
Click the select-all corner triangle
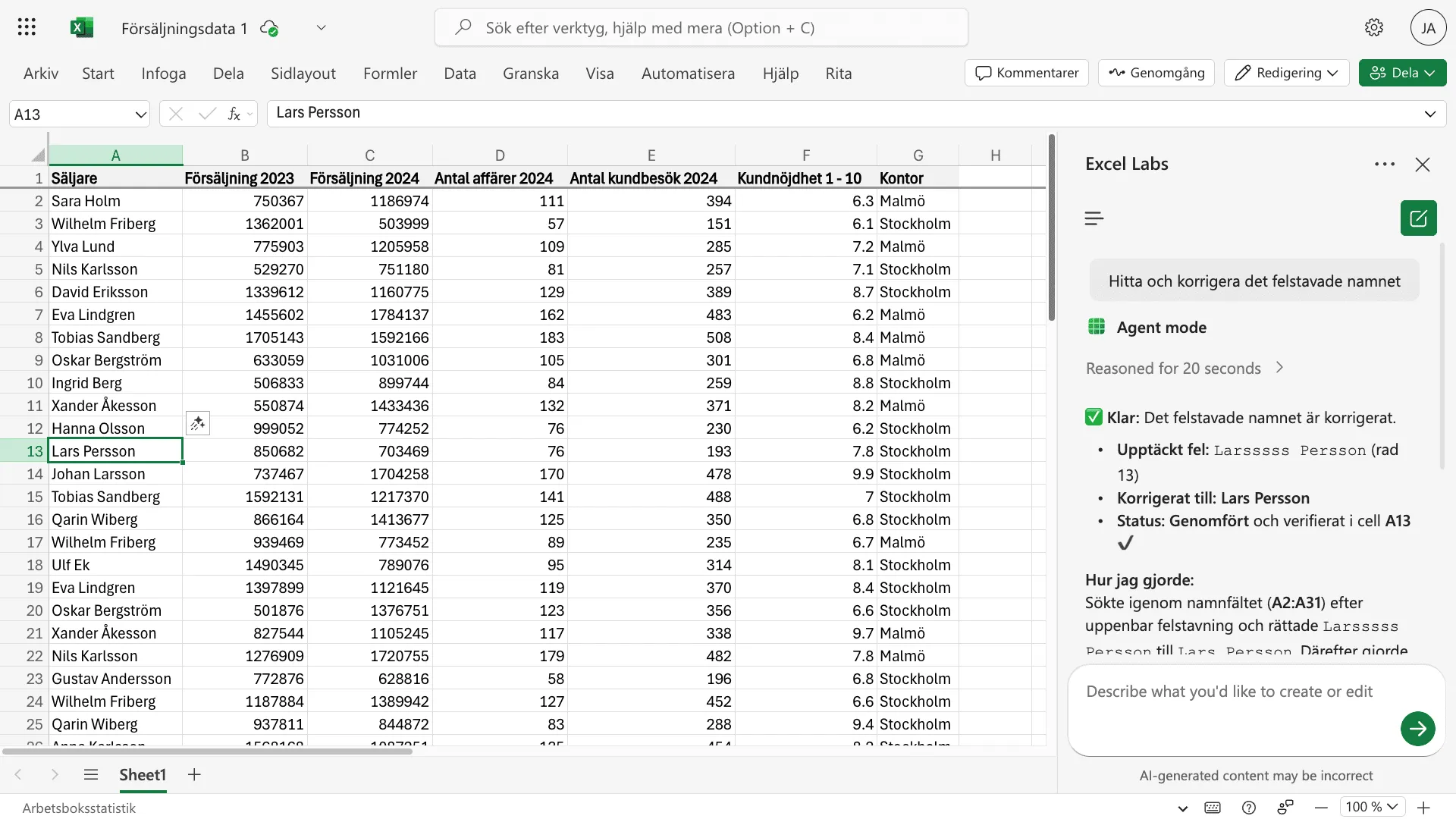point(38,155)
